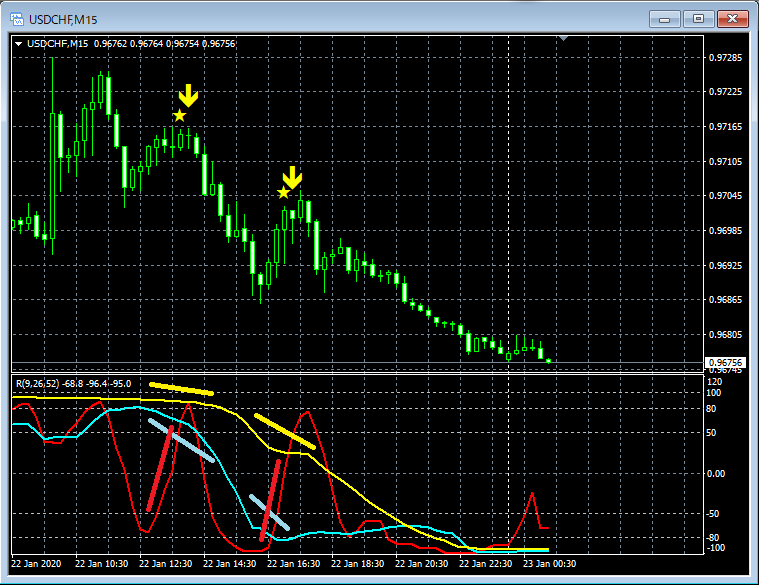Click price scale label 0.96985
Screen dimensions: 759x585
tap(725, 231)
